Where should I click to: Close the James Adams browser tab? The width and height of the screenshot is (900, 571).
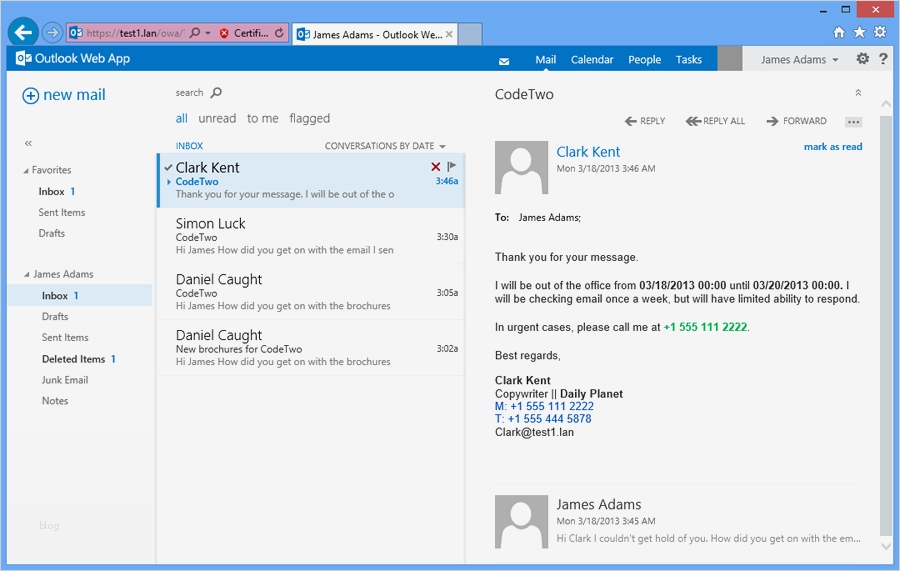(449, 34)
